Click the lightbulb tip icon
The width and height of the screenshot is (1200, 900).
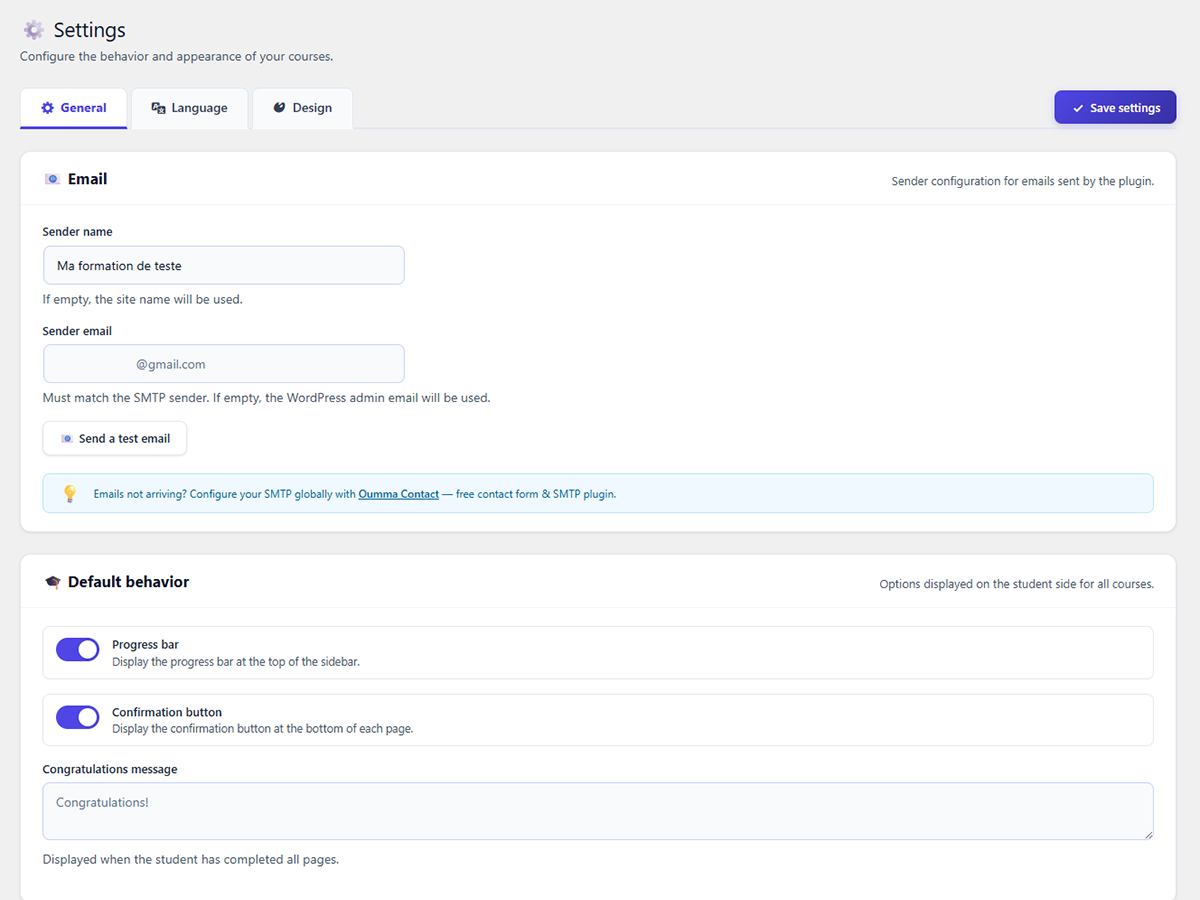click(70, 494)
